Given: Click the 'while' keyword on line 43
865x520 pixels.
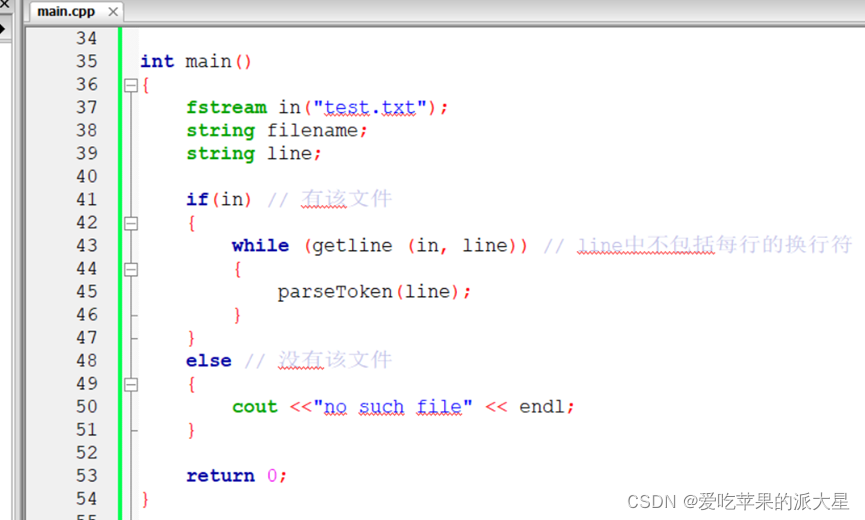Looking at the screenshot, I should [x=260, y=245].
